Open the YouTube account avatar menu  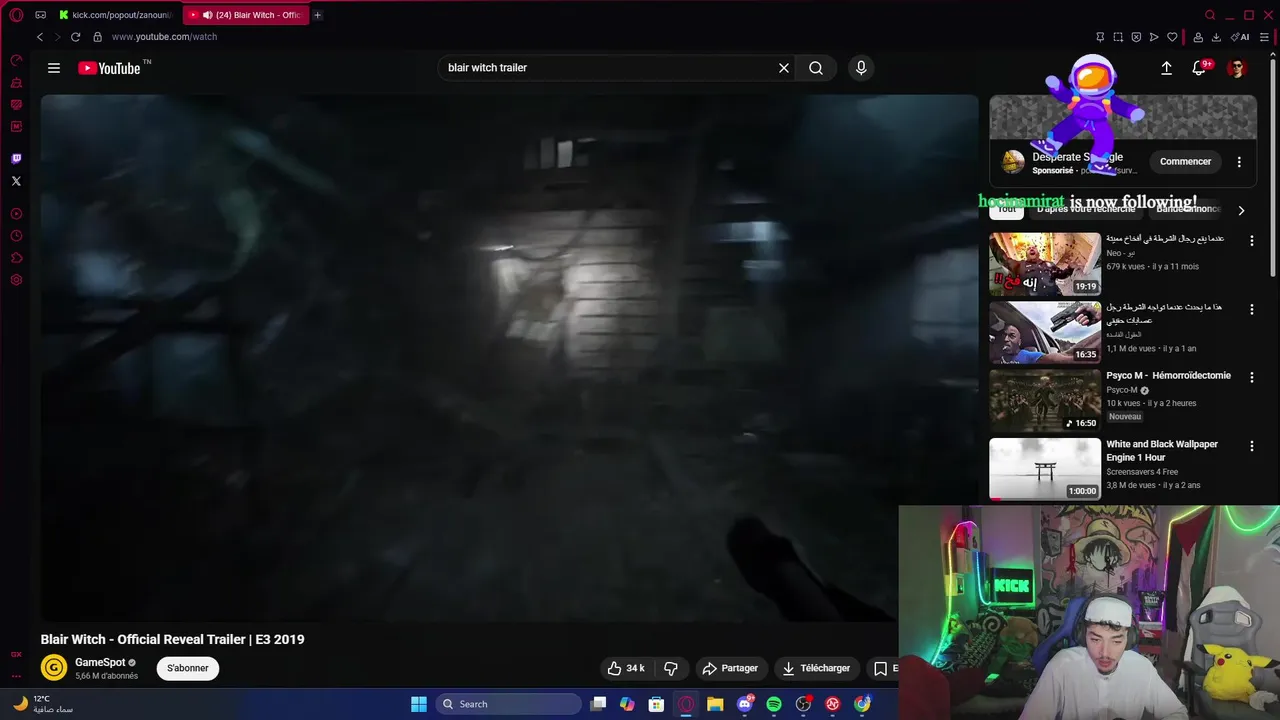(1237, 68)
